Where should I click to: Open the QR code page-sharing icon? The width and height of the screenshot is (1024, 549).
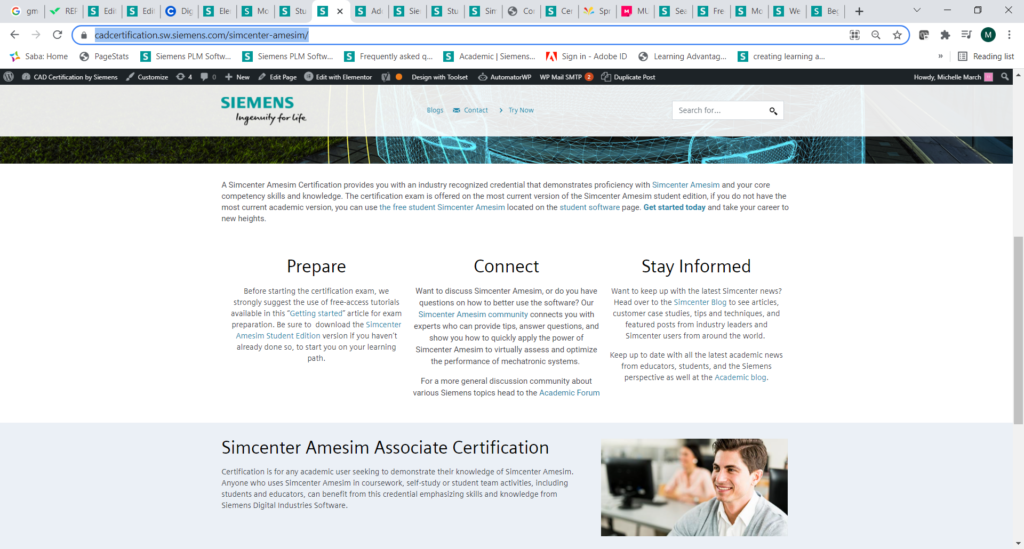854,35
